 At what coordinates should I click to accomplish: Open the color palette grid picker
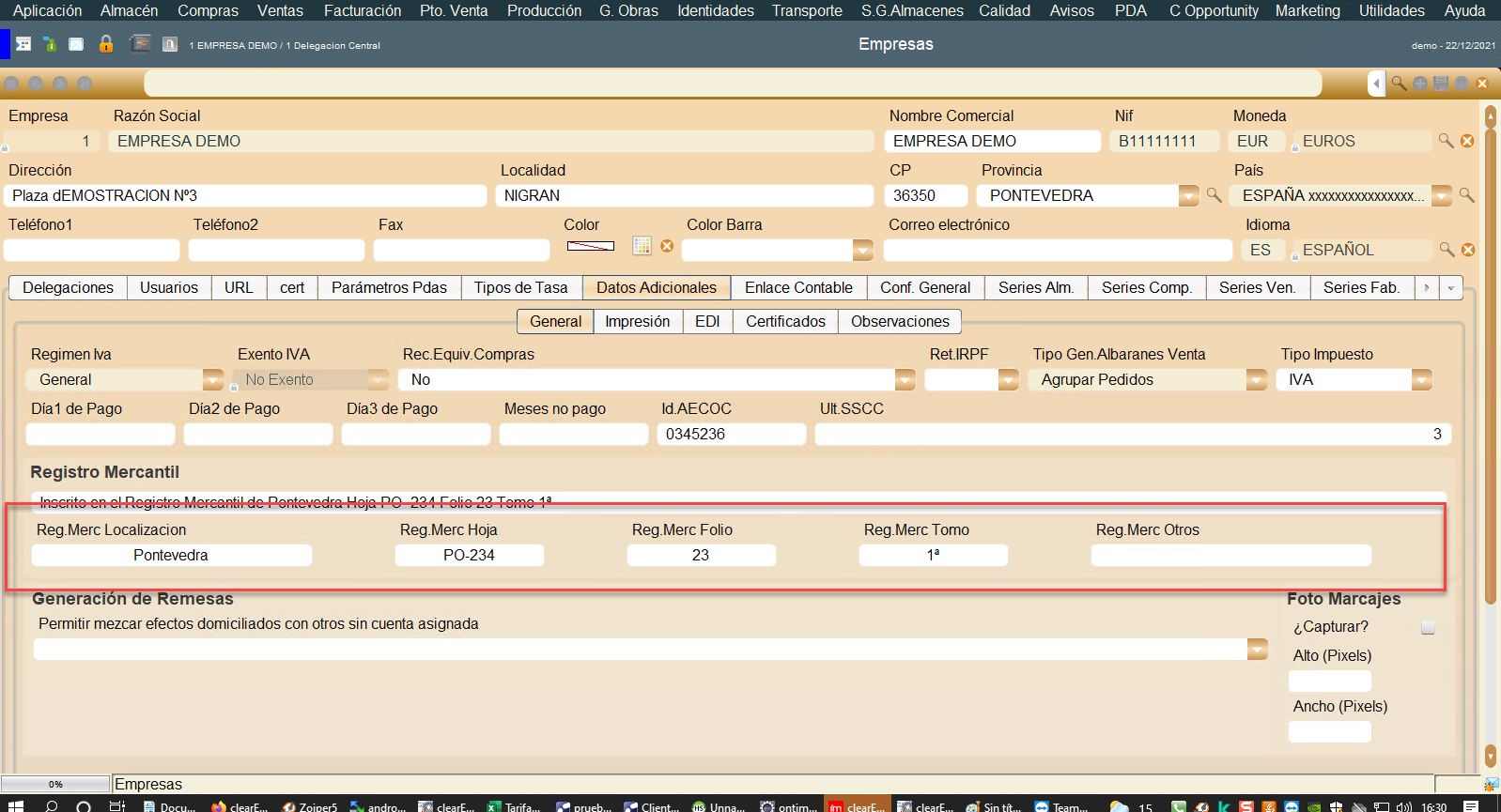pyautogui.click(x=642, y=246)
